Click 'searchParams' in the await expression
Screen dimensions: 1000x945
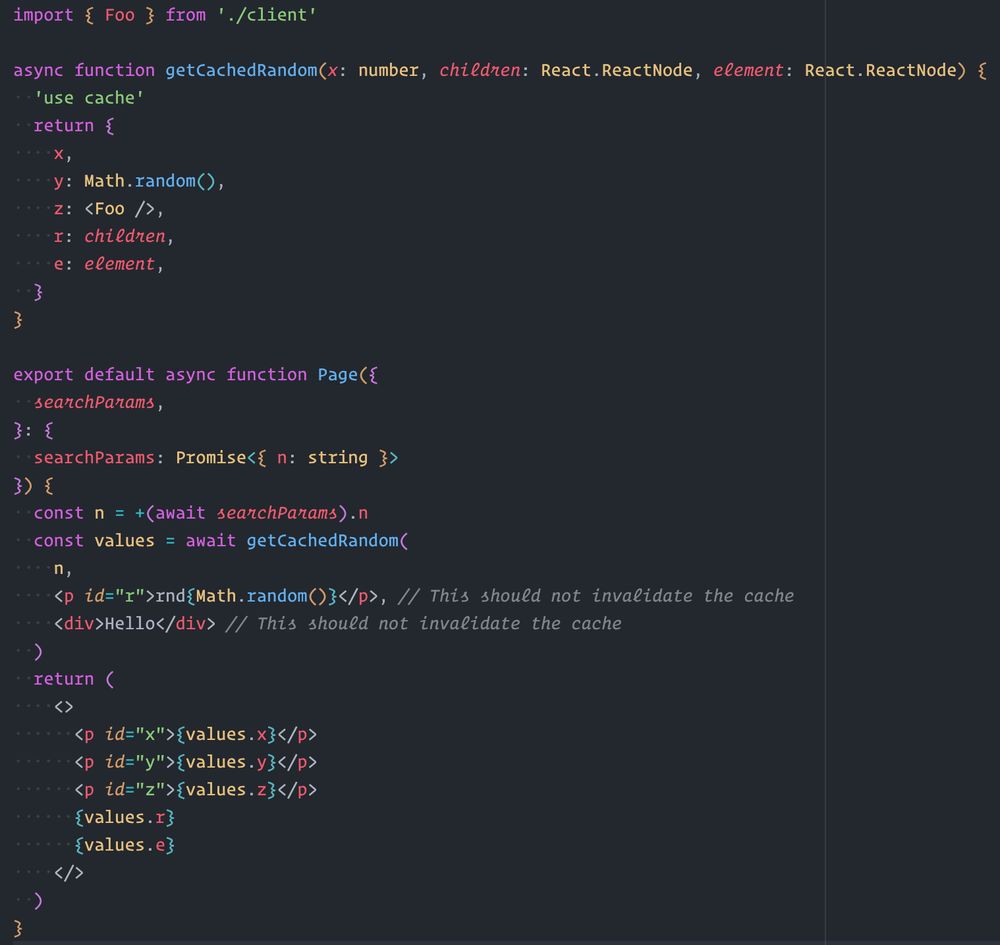(x=277, y=513)
